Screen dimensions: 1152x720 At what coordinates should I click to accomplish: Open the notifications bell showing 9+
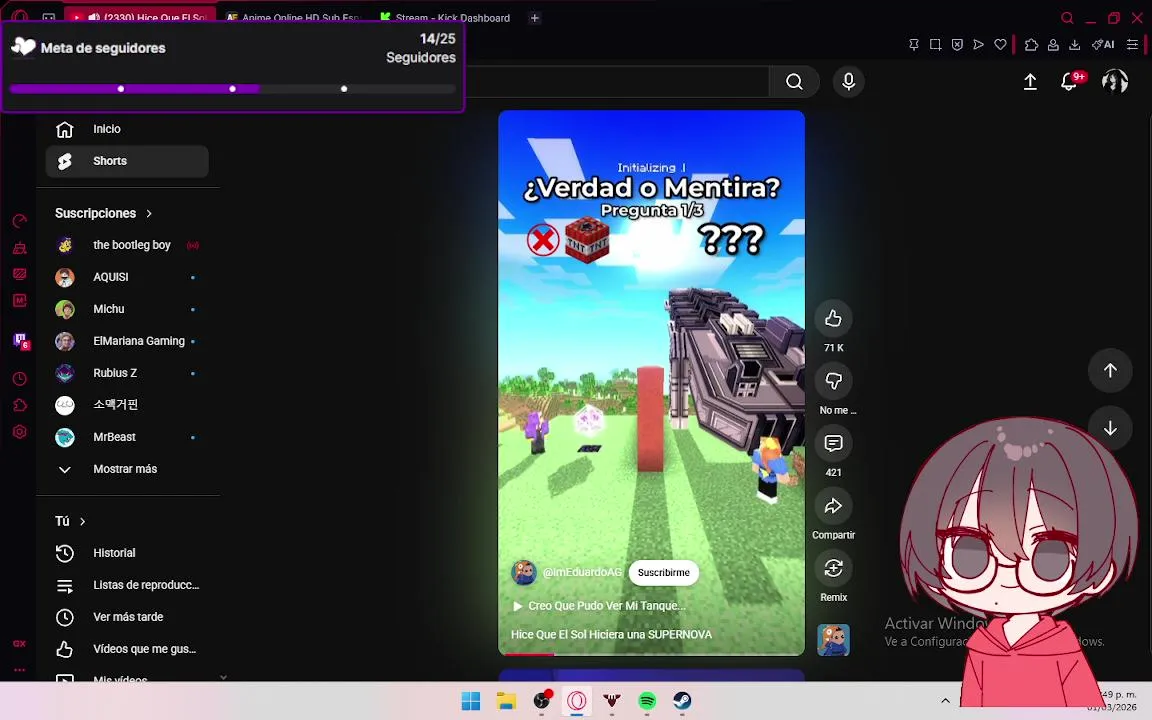pos(1069,82)
